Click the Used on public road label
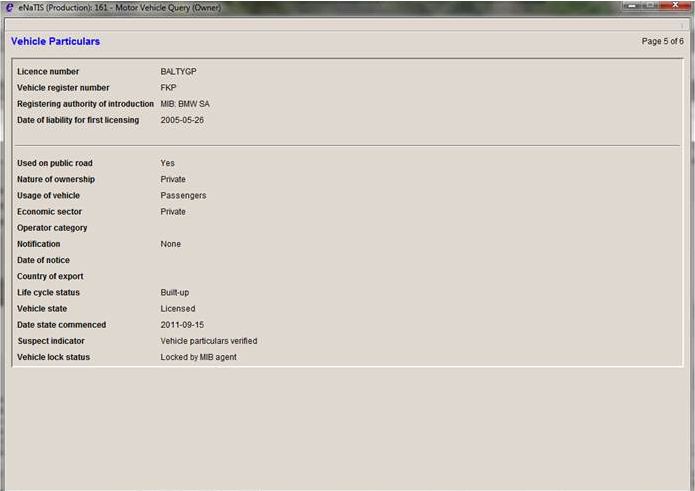The height and width of the screenshot is (491, 695). coord(55,163)
